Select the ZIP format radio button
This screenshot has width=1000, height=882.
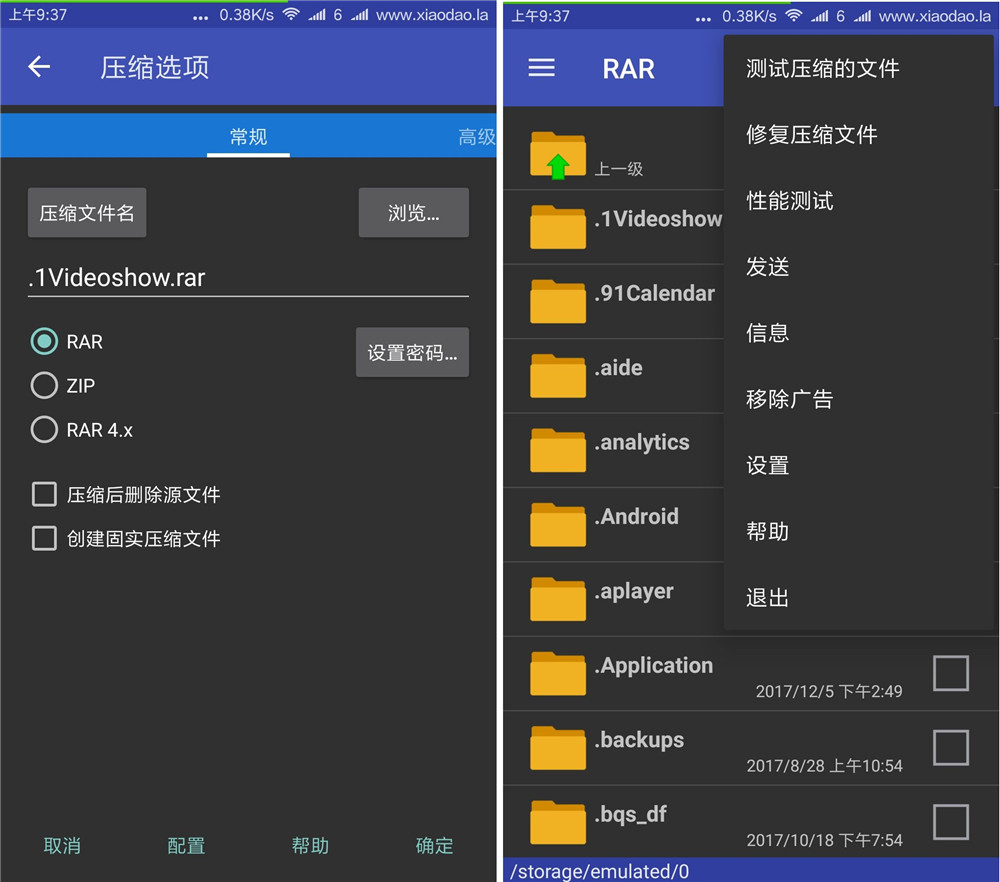click(44, 385)
